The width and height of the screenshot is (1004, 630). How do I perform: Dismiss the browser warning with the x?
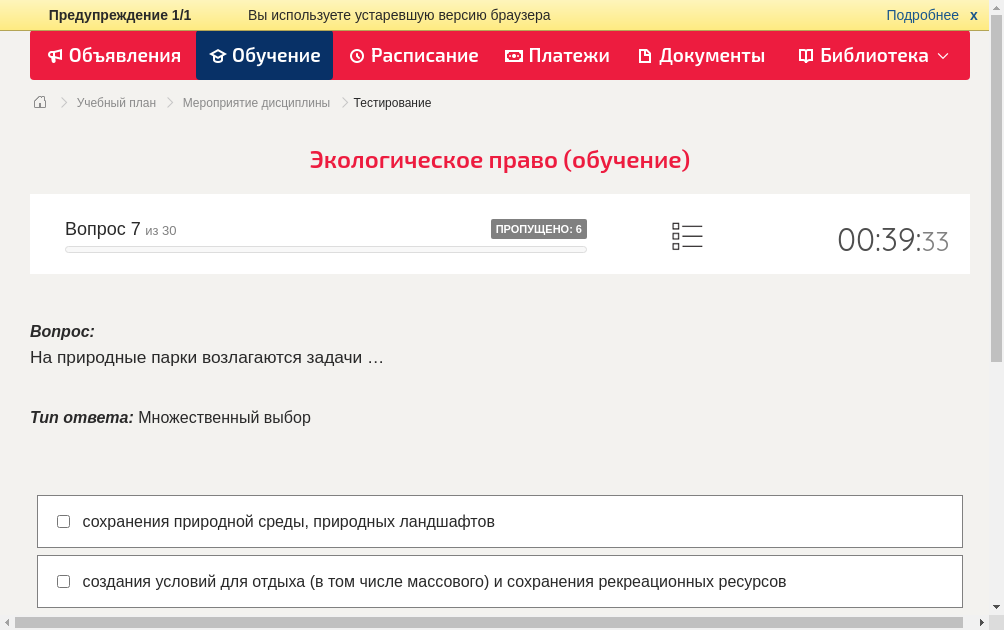click(973, 15)
